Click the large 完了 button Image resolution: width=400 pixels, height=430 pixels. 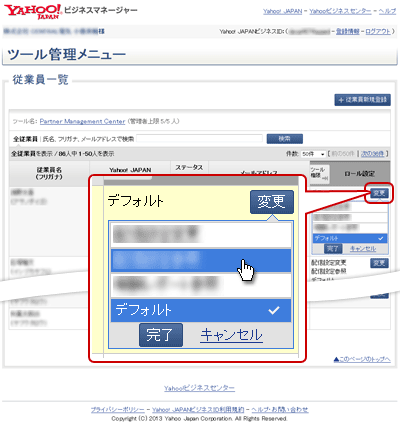pos(161,335)
